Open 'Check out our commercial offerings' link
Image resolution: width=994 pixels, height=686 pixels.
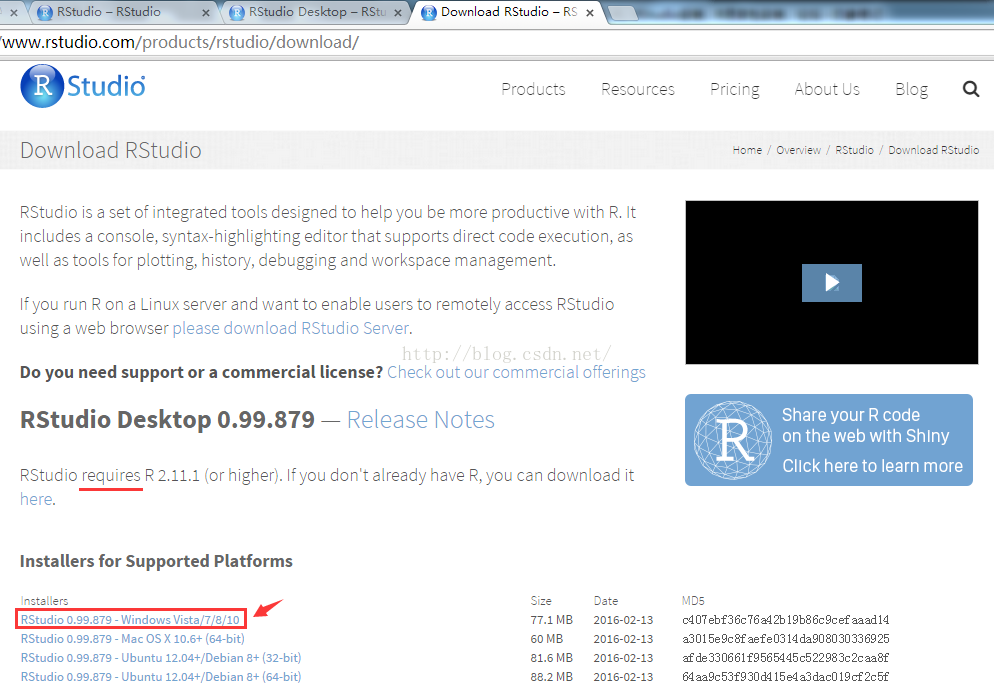coord(516,372)
